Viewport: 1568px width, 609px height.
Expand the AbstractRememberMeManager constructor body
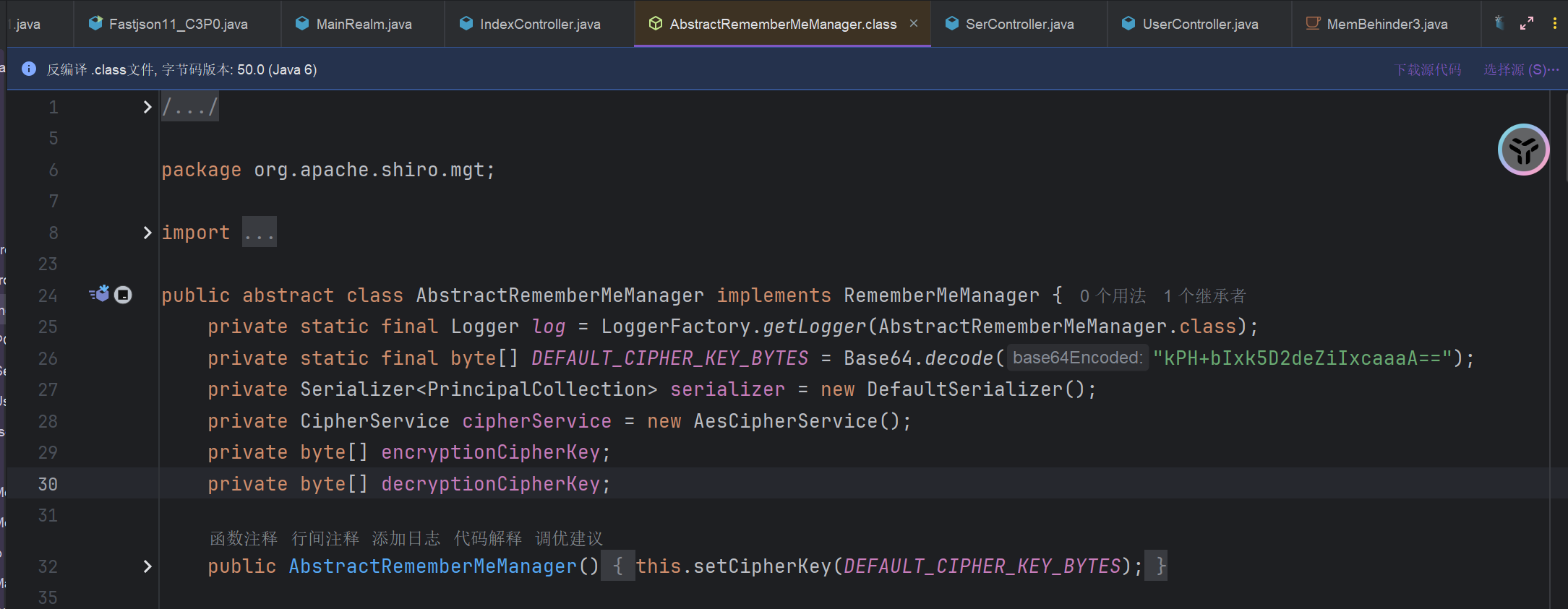147,566
